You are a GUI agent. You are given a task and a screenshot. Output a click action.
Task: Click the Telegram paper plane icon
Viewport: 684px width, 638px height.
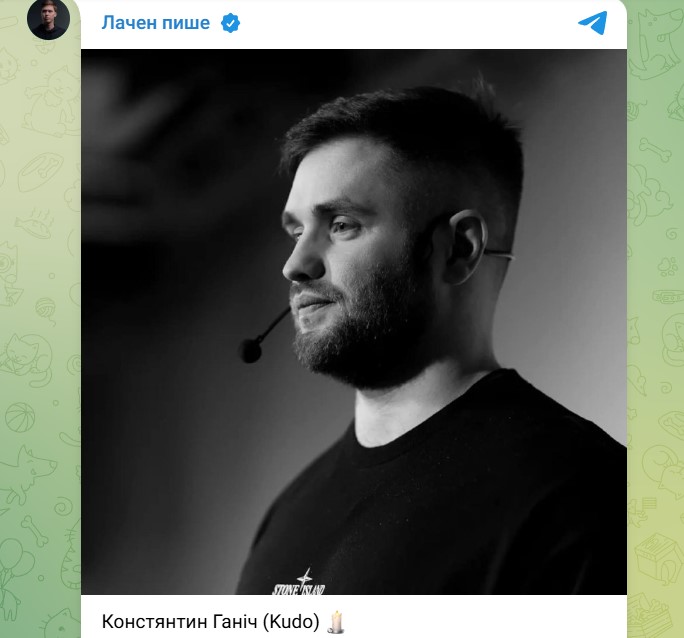pyautogui.click(x=592, y=23)
